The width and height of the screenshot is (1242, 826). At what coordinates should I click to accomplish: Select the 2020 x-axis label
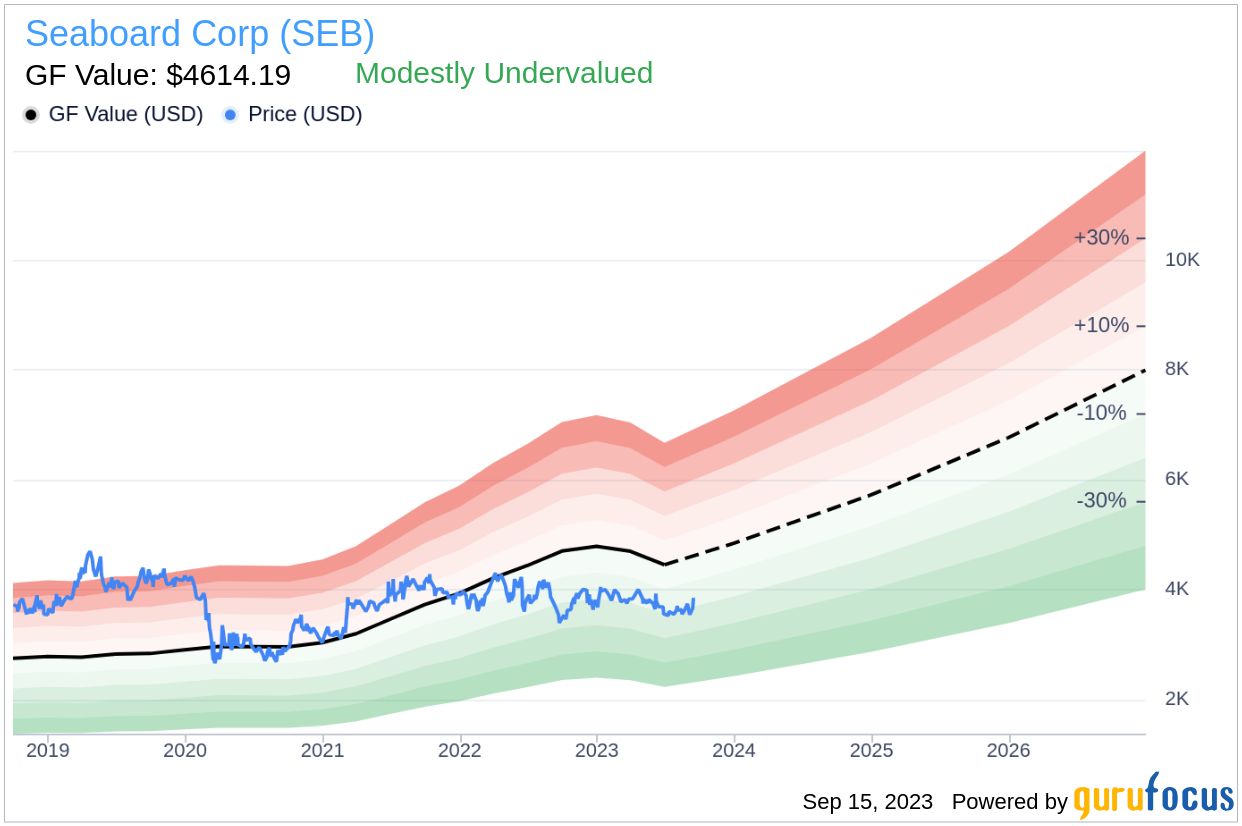click(185, 748)
